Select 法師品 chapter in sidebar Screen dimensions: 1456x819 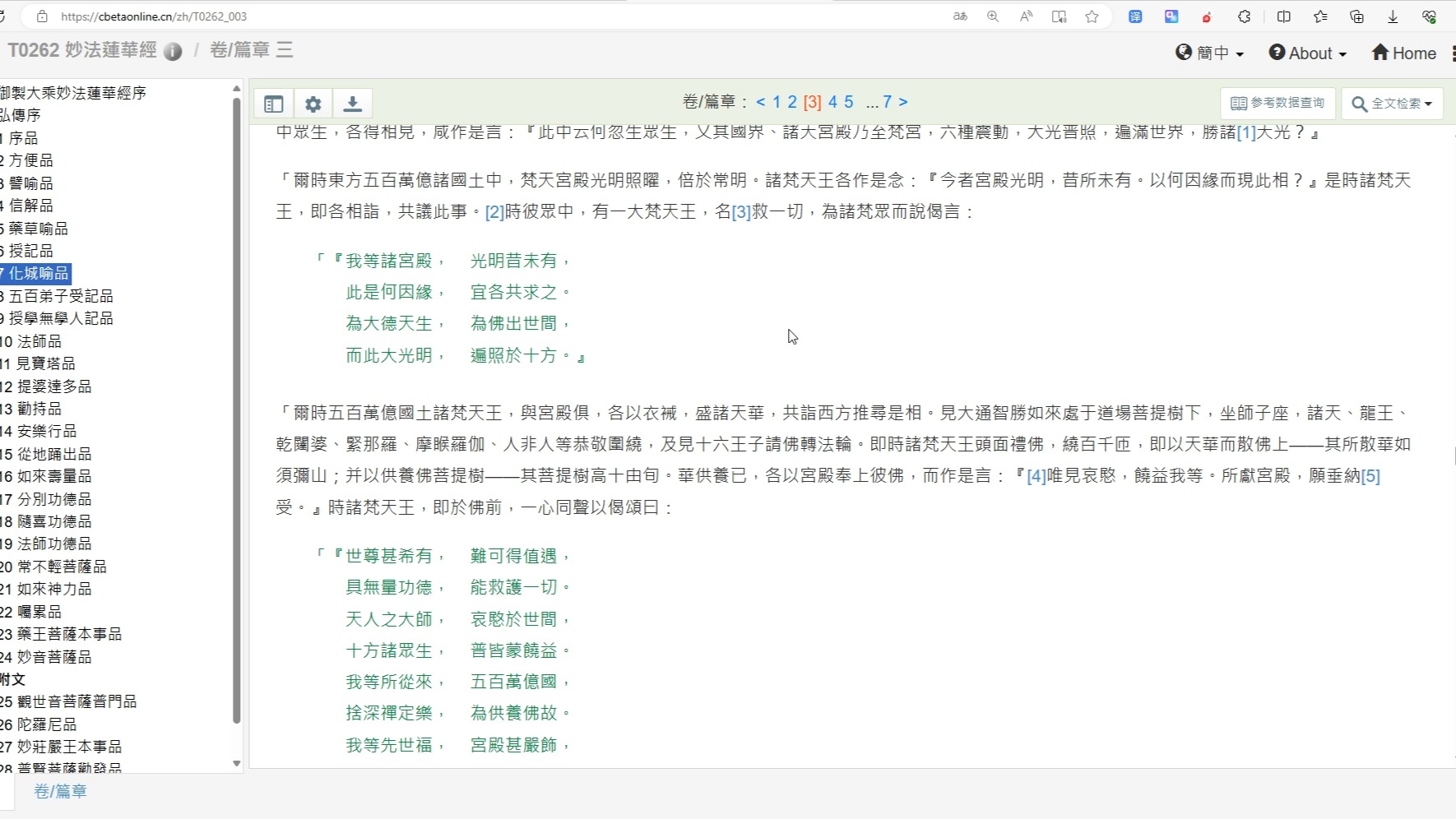(31, 341)
